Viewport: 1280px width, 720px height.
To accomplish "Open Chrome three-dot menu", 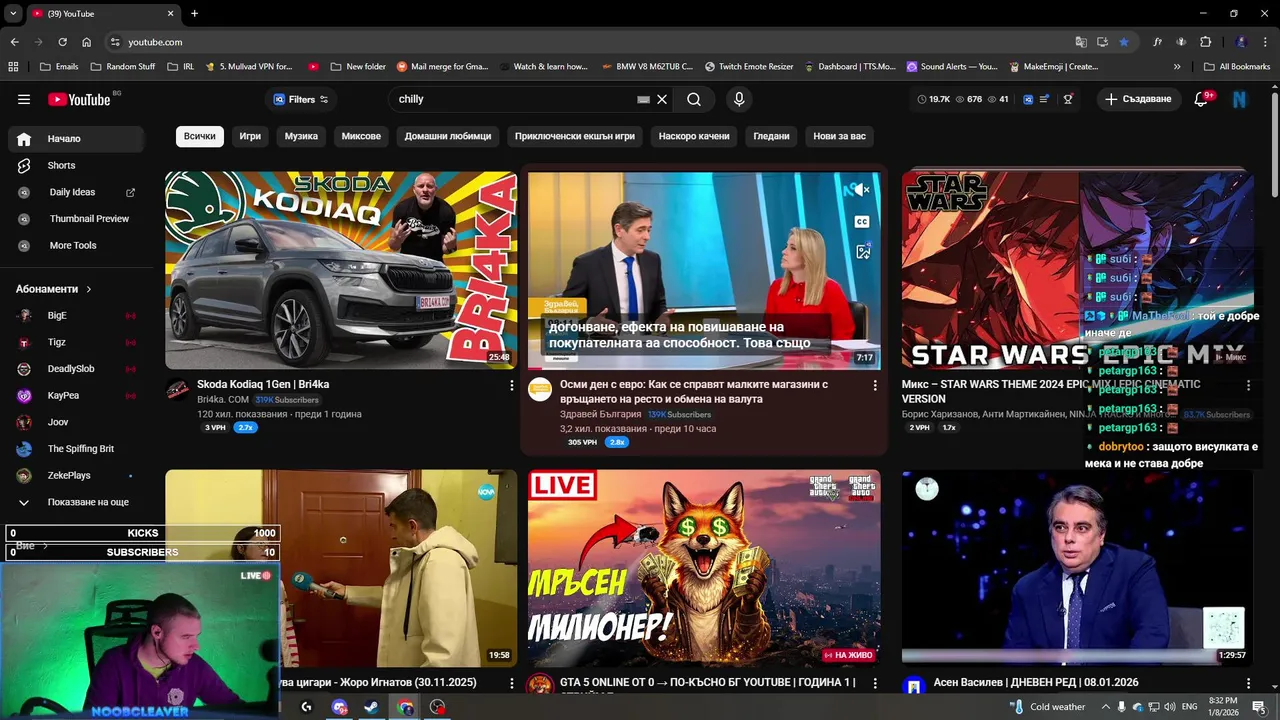I will [1265, 42].
